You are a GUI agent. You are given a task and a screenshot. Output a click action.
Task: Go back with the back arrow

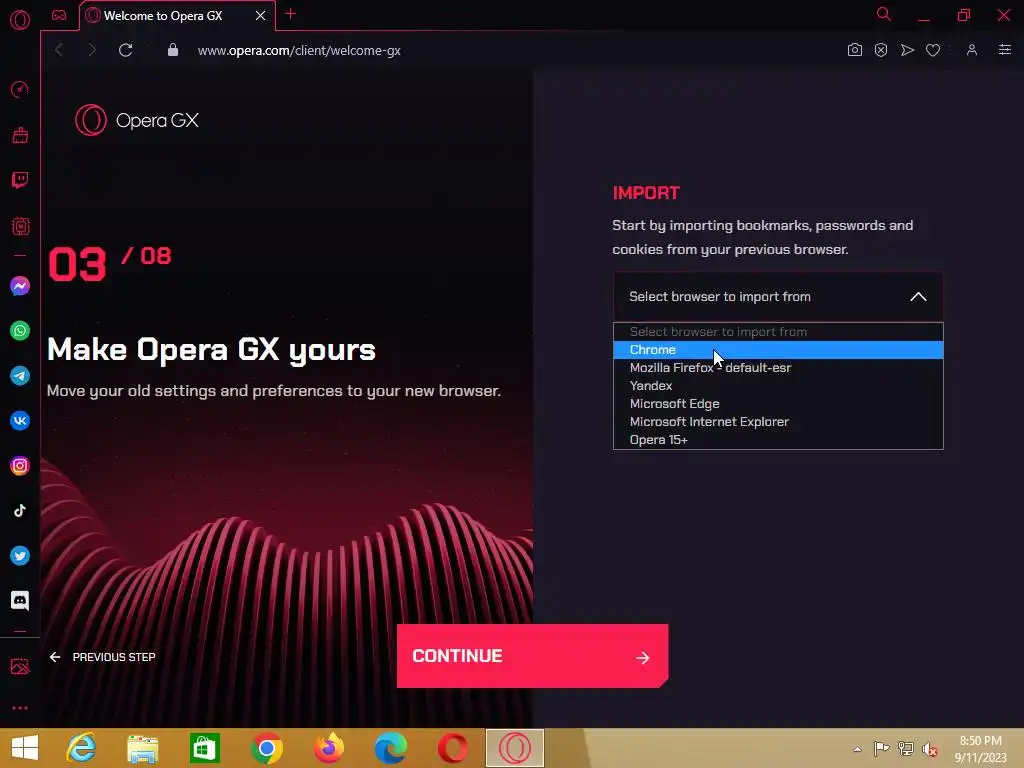(59, 50)
